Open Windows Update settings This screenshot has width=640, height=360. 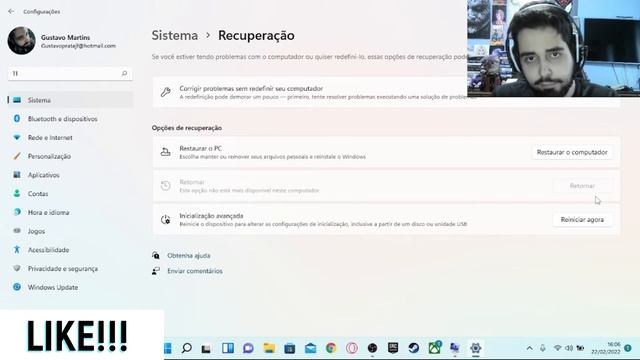point(70,287)
